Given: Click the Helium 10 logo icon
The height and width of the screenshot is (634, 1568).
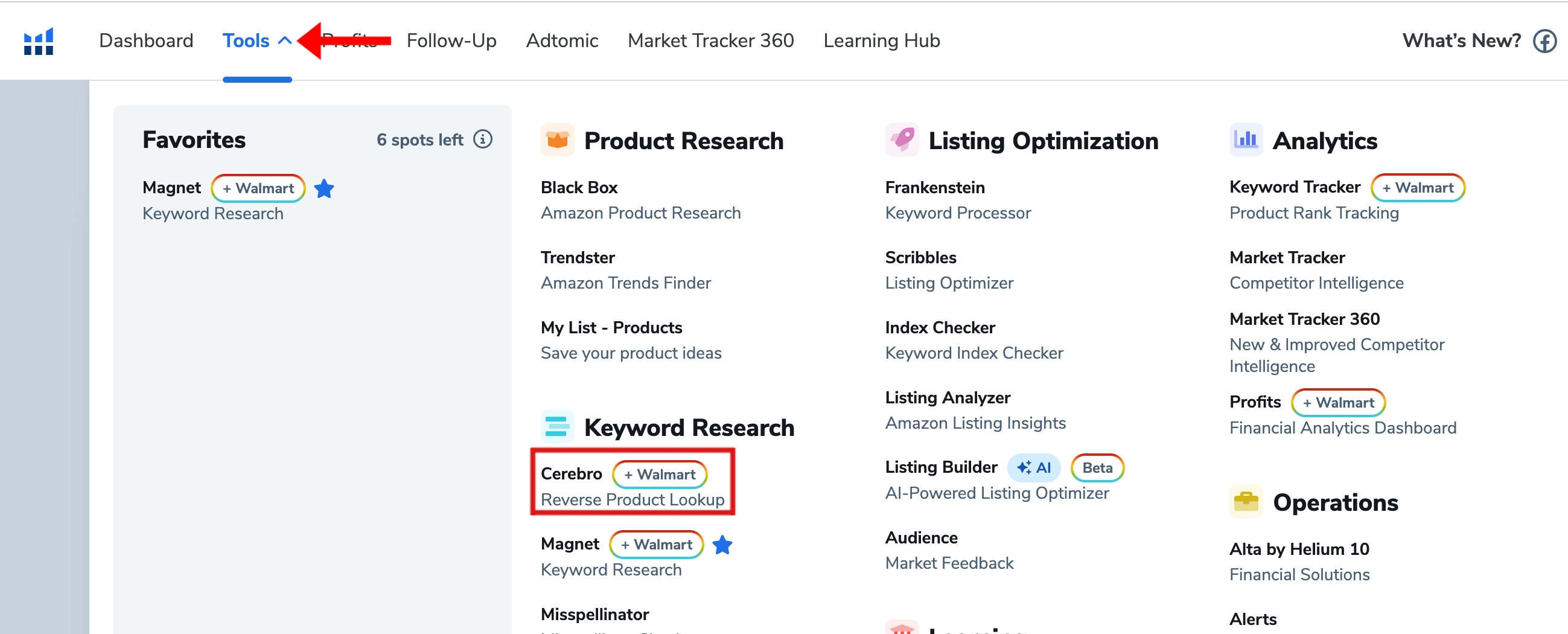Looking at the screenshot, I should (39, 42).
